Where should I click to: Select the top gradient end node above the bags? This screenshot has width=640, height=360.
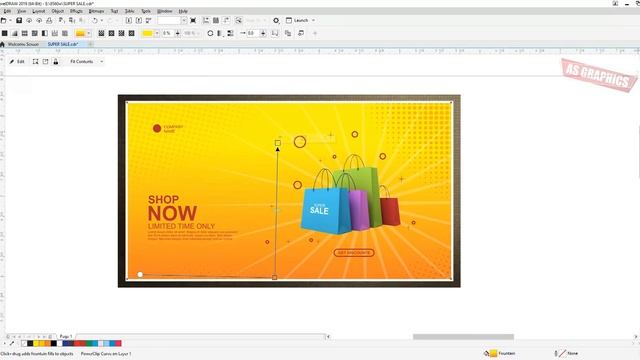click(x=278, y=143)
